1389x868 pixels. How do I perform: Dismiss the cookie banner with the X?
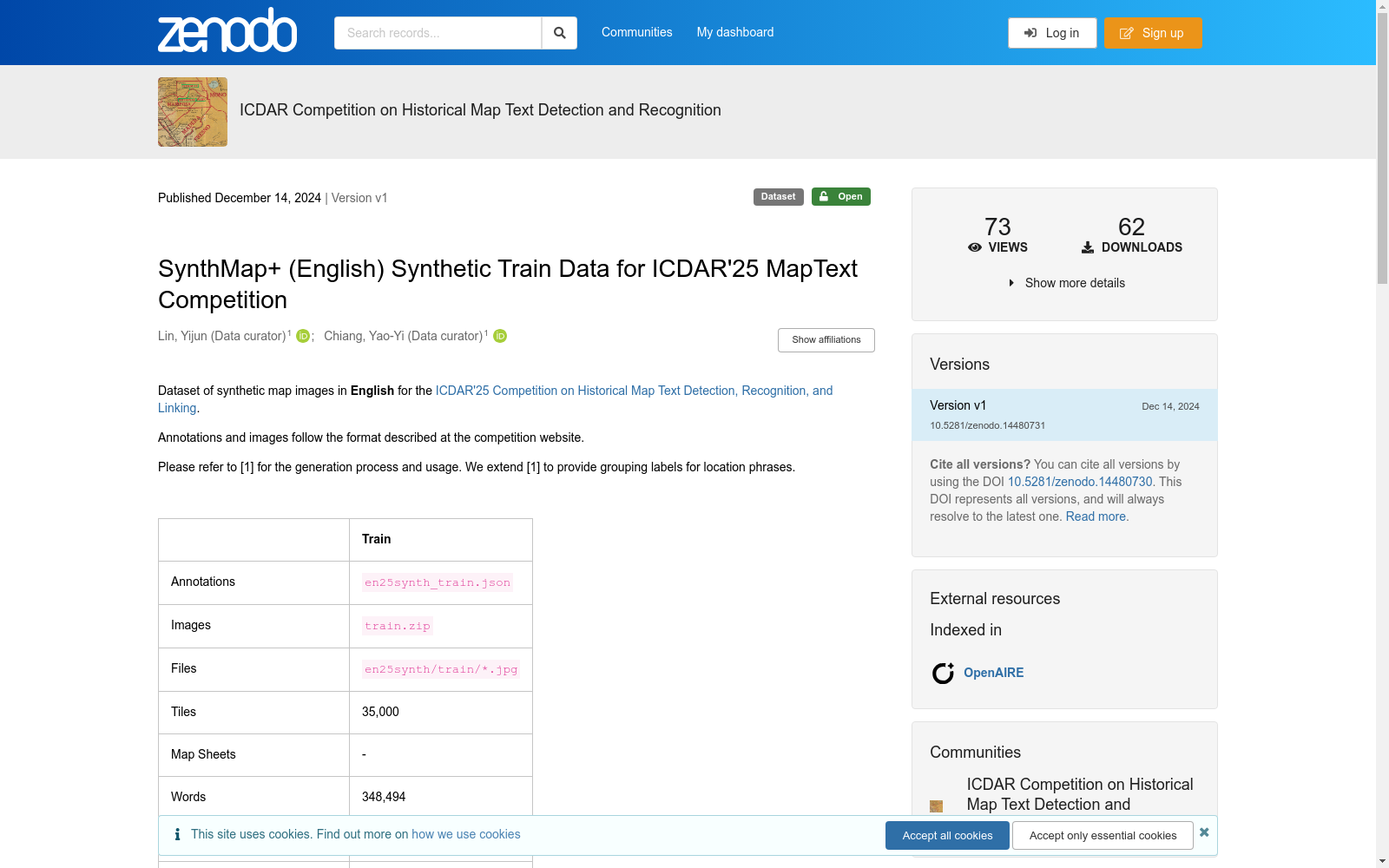(x=1204, y=832)
